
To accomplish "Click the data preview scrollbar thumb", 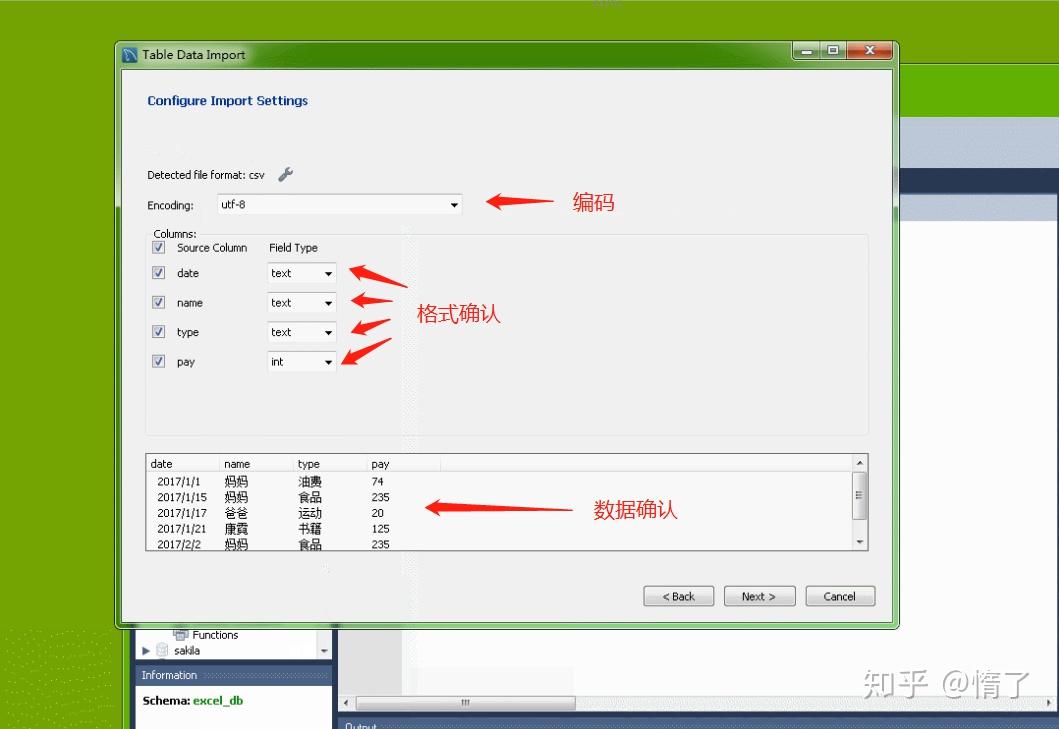I will [x=860, y=495].
